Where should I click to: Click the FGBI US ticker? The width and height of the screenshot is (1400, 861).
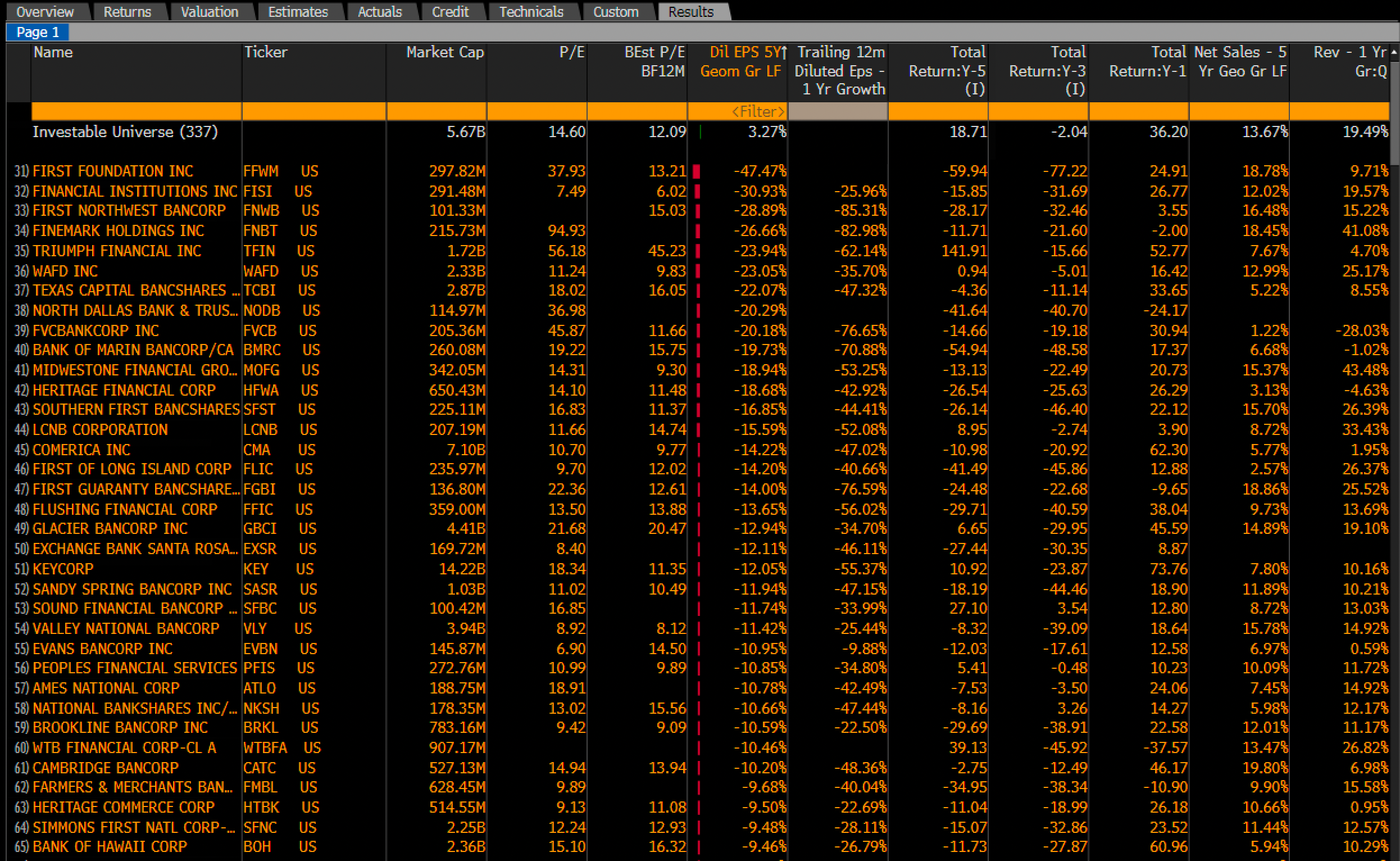pos(279,489)
